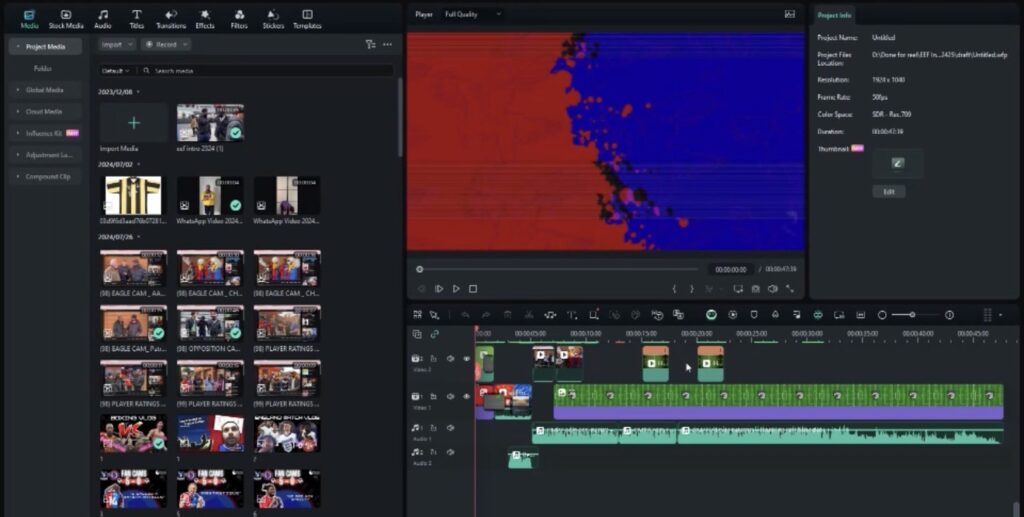Click the filter/sort icon in media panel
Image resolution: width=1024 pixels, height=517 pixels.
(370, 44)
